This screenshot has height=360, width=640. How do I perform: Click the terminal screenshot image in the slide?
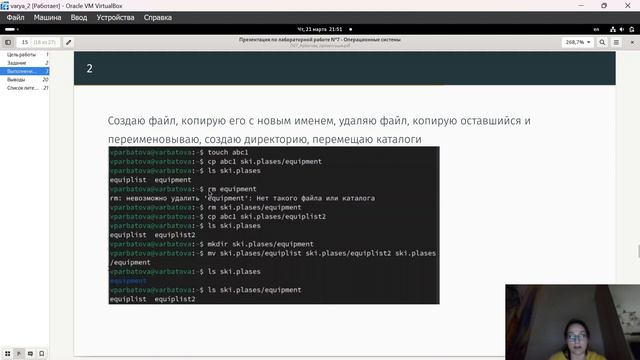[x=274, y=225]
